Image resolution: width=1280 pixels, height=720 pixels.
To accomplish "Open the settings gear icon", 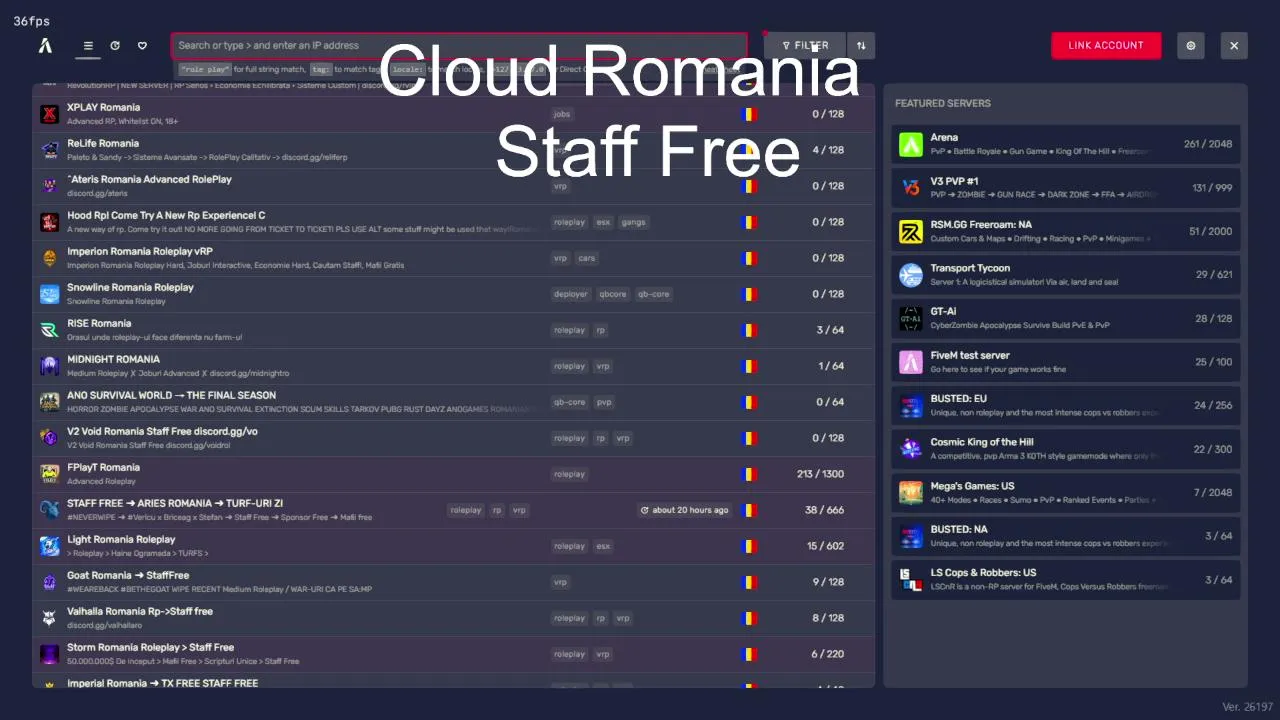I will pyautogui.click(x=1190, y=45).
